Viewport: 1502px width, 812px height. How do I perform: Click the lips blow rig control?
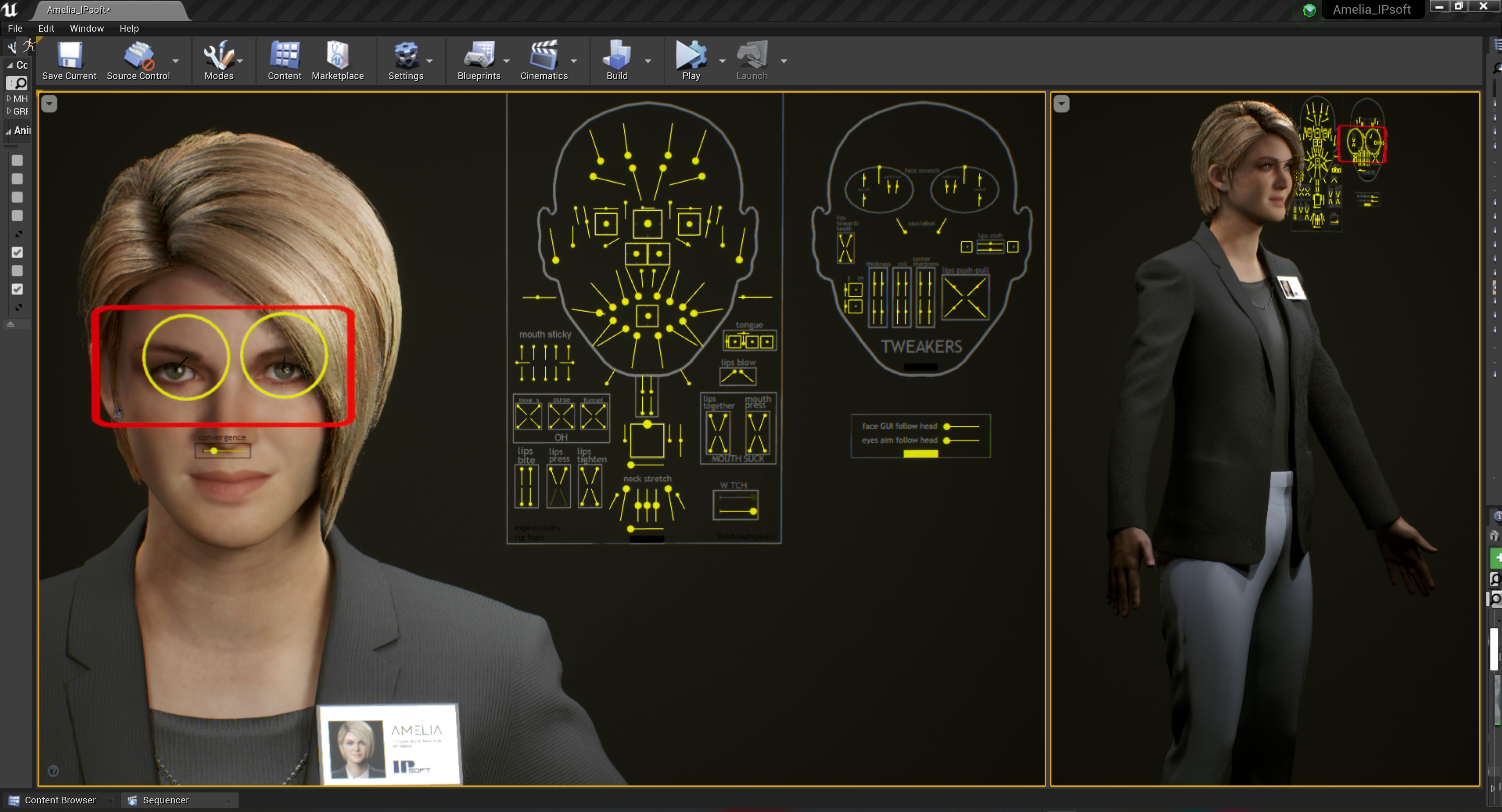738,376
